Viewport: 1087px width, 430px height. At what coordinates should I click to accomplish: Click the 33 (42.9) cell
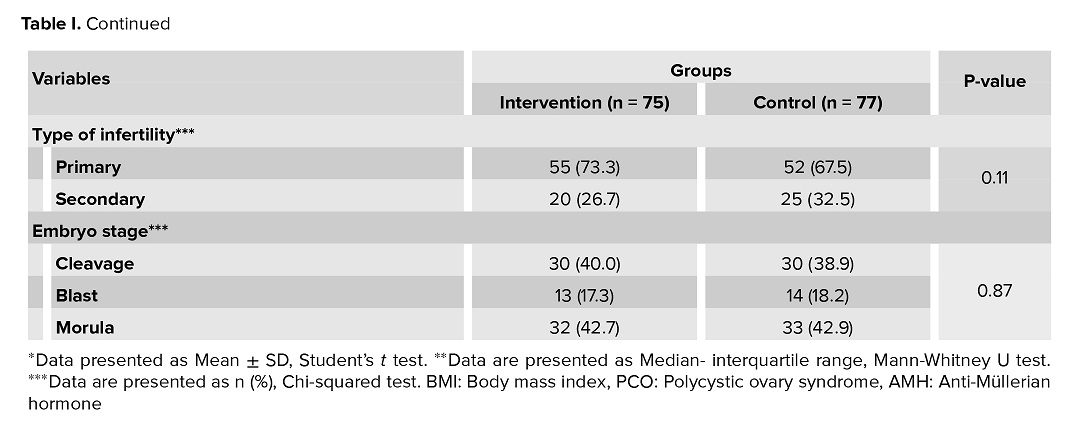(x=817, y=327)
